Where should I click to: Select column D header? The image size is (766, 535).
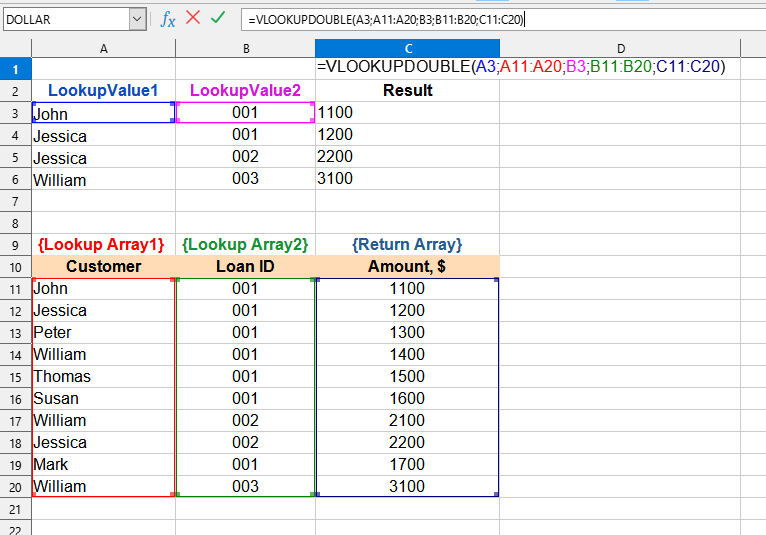click(620, 48)
